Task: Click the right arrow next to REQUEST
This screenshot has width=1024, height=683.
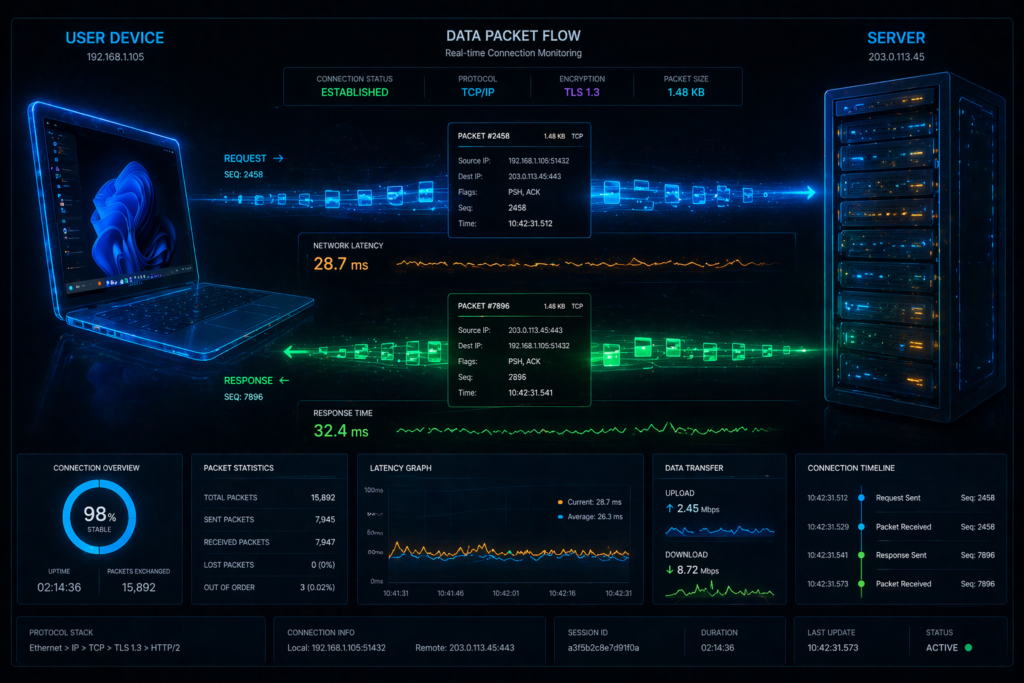Action: coord(279,158)
